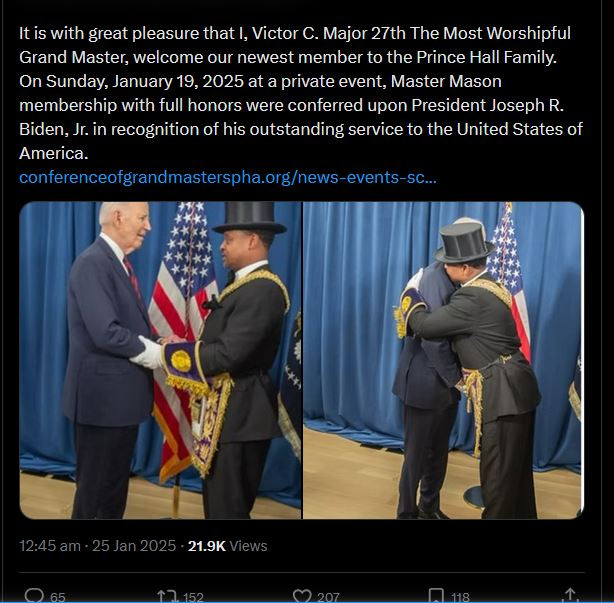Click the reply speech bubble icon

tap(34, 596)
